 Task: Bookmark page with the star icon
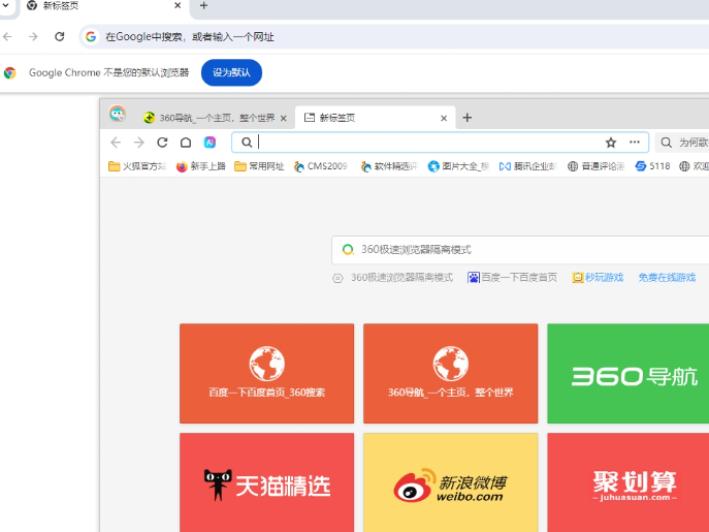click(x=610, y=143)
